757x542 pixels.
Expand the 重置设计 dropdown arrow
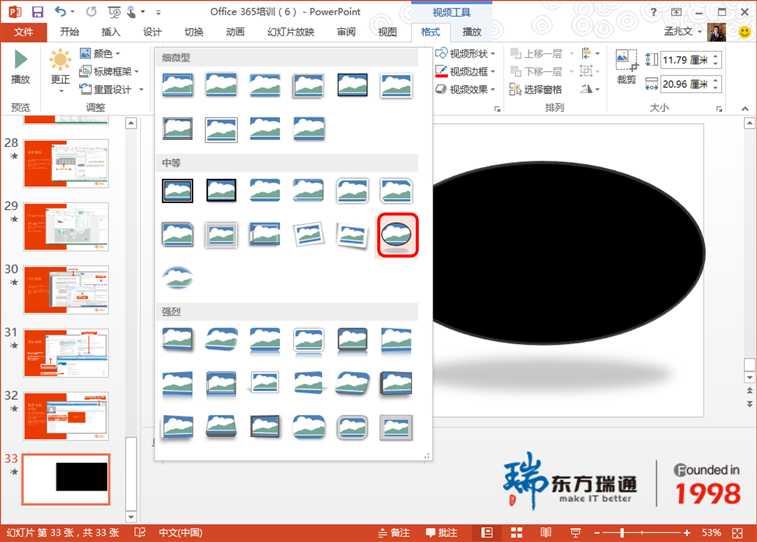141,89
